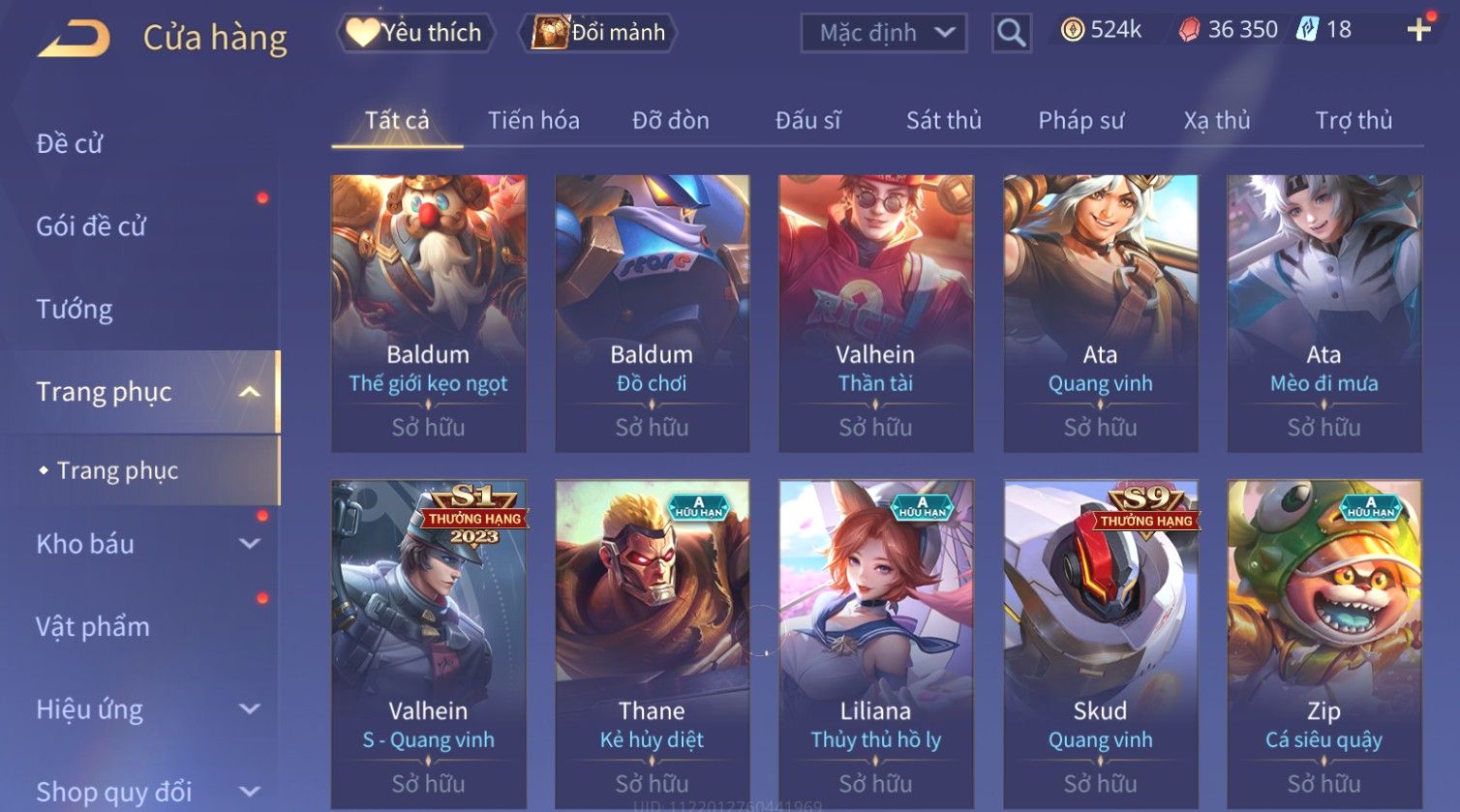
Task: Tap the back arrow icon
Action: pyautogui.click(x=75, y=39)
